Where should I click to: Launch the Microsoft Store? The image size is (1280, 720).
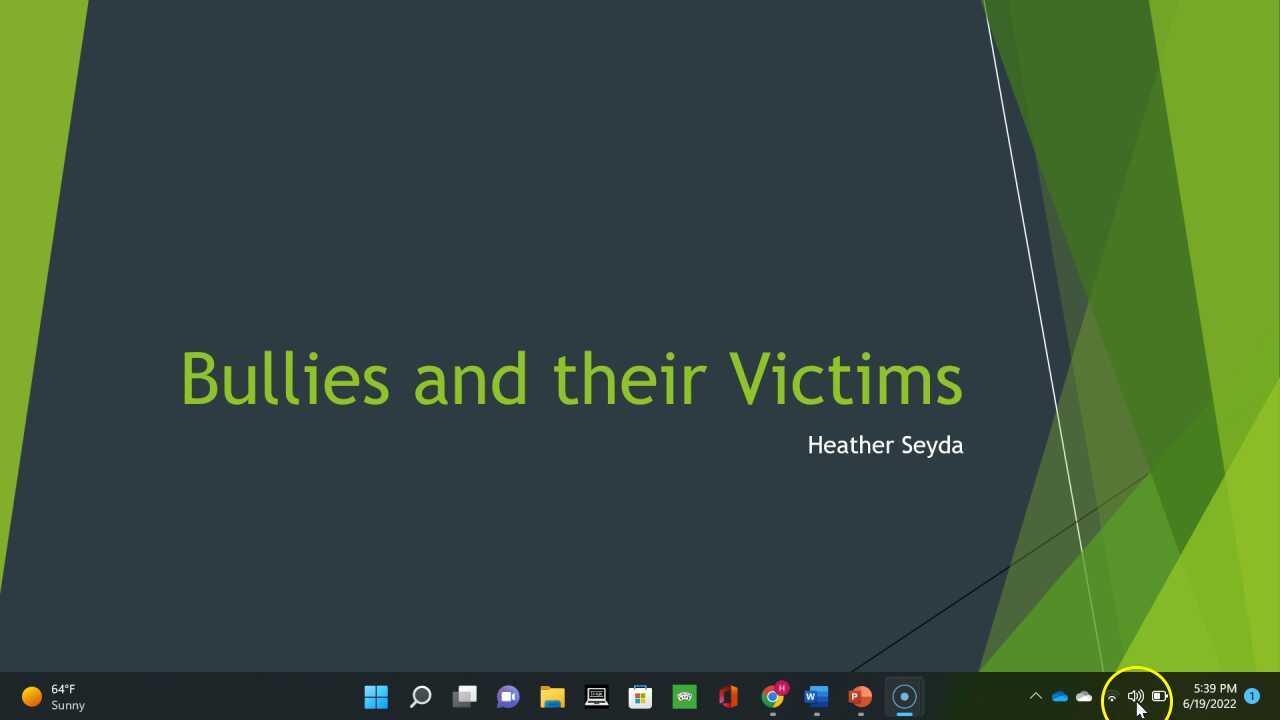point(640,696)
